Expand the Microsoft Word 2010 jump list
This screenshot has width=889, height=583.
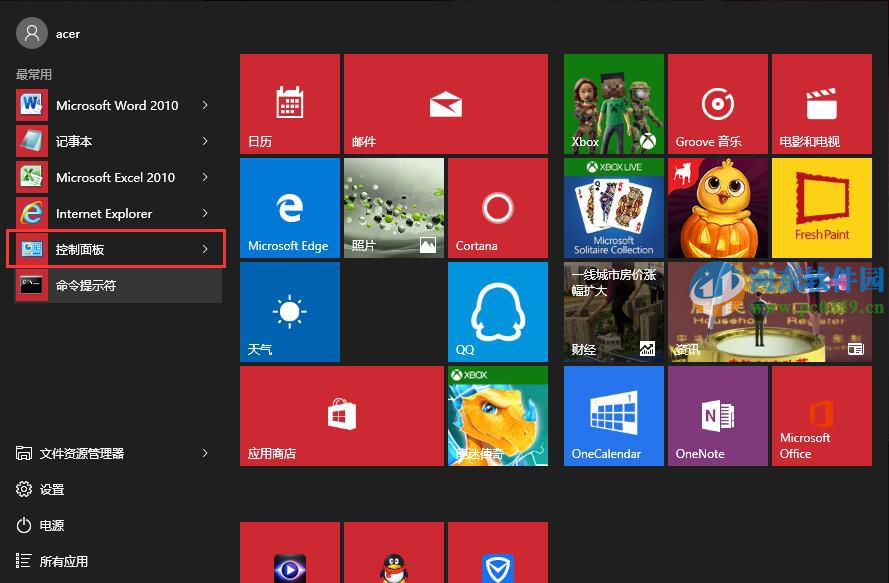[x=204, y=105]
